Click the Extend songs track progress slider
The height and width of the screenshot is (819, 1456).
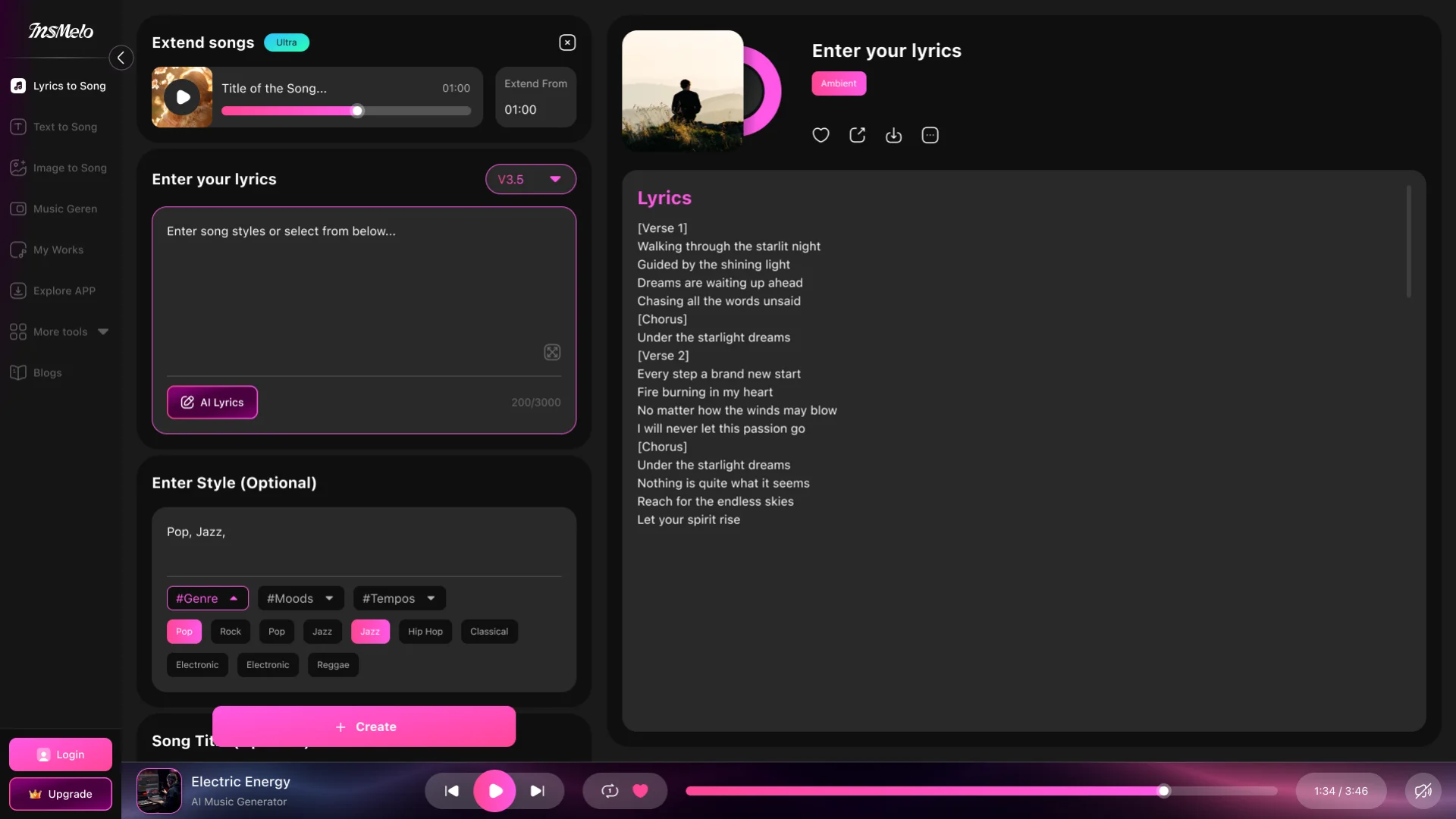(346, 111)
